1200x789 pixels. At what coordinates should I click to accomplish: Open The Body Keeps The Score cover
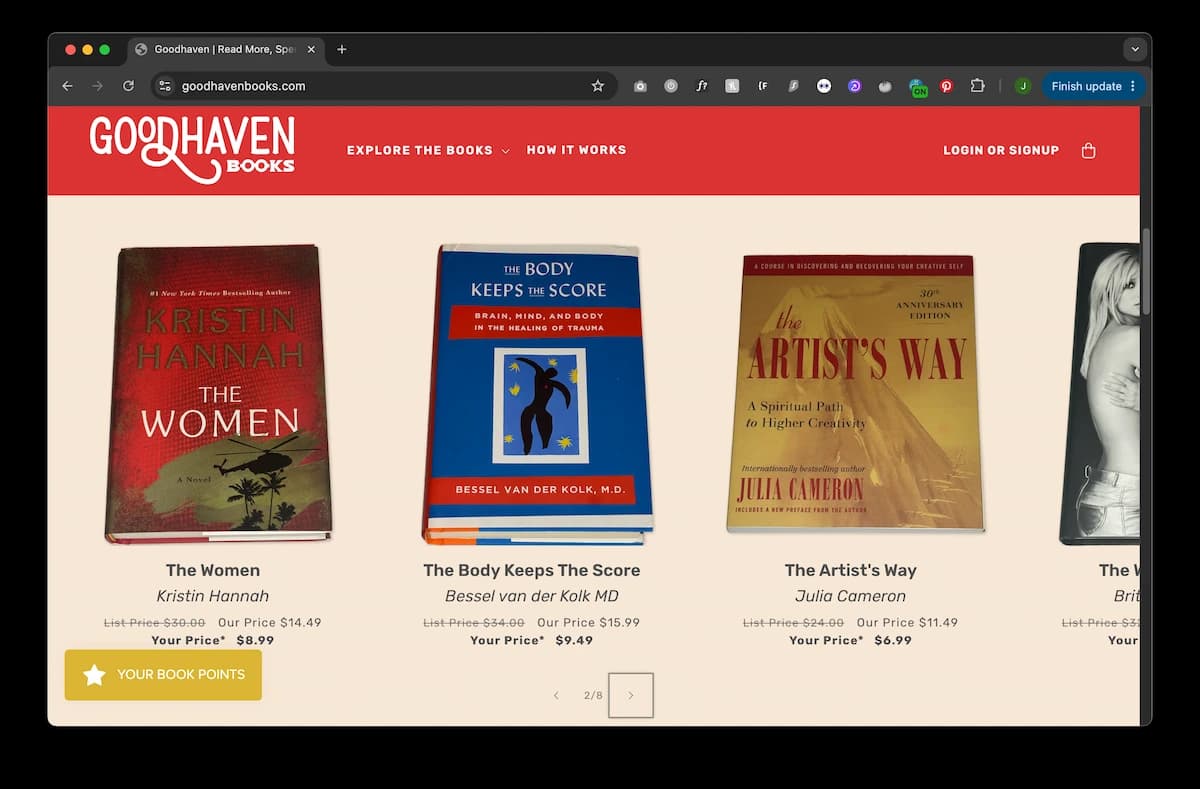click(x=537, y=394)
